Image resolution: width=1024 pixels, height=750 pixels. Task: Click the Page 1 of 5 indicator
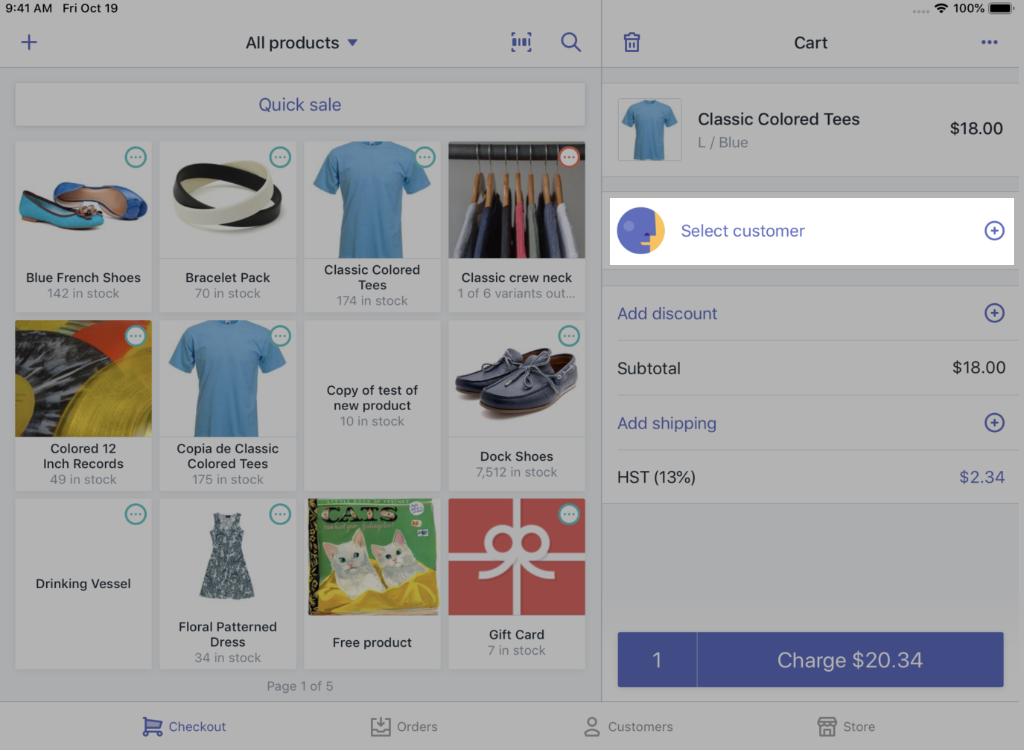[300, 686]
